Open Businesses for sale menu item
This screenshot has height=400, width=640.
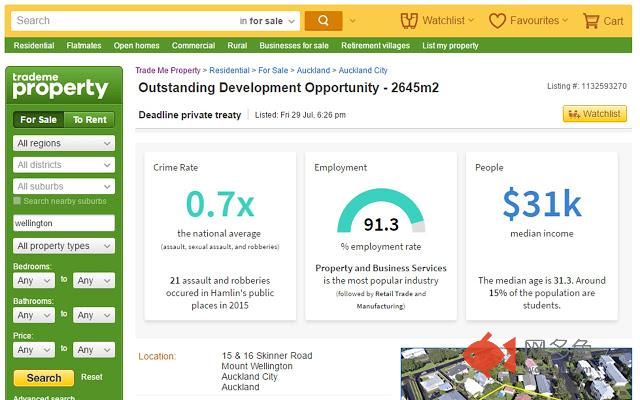click(294, 45)
